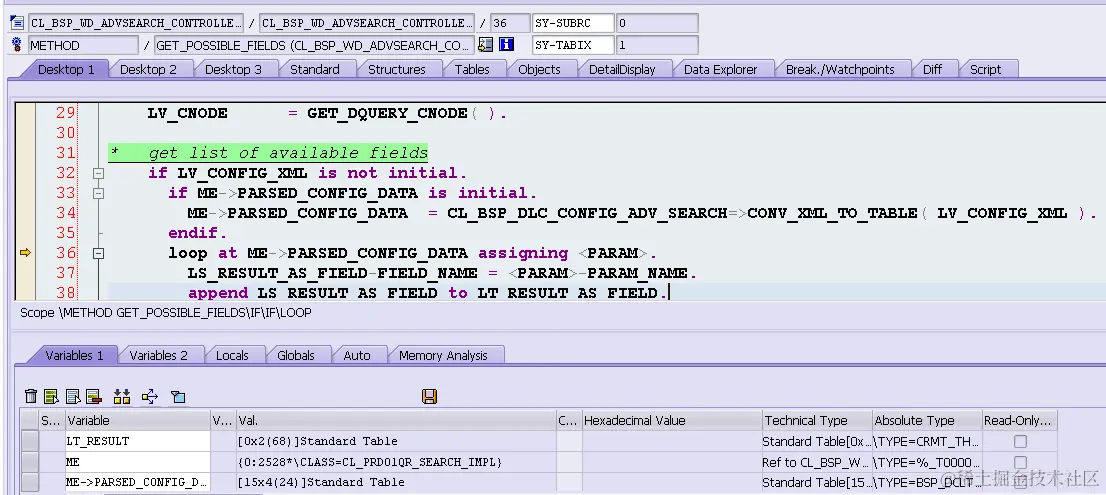Click the program document icon beside class name

pos(17,23)
